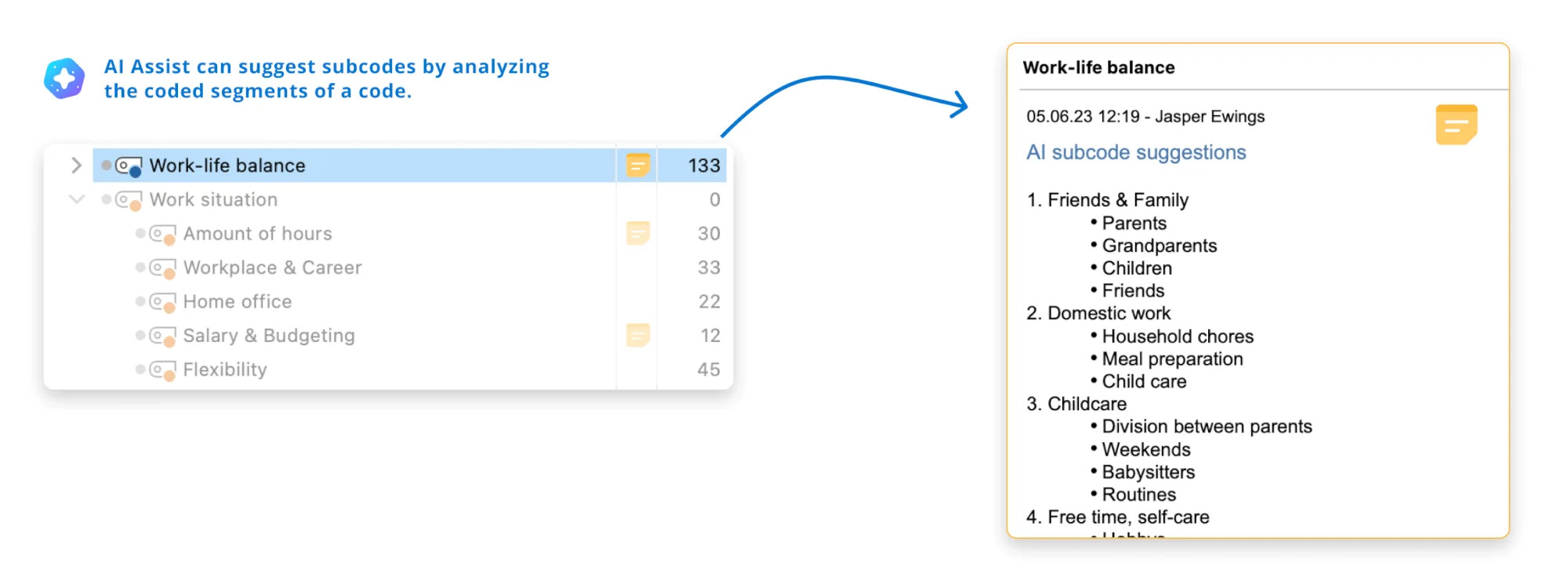1568x585 pixels.
Task: Expand the Work-life balance code
Action: (x=76, y=165)
